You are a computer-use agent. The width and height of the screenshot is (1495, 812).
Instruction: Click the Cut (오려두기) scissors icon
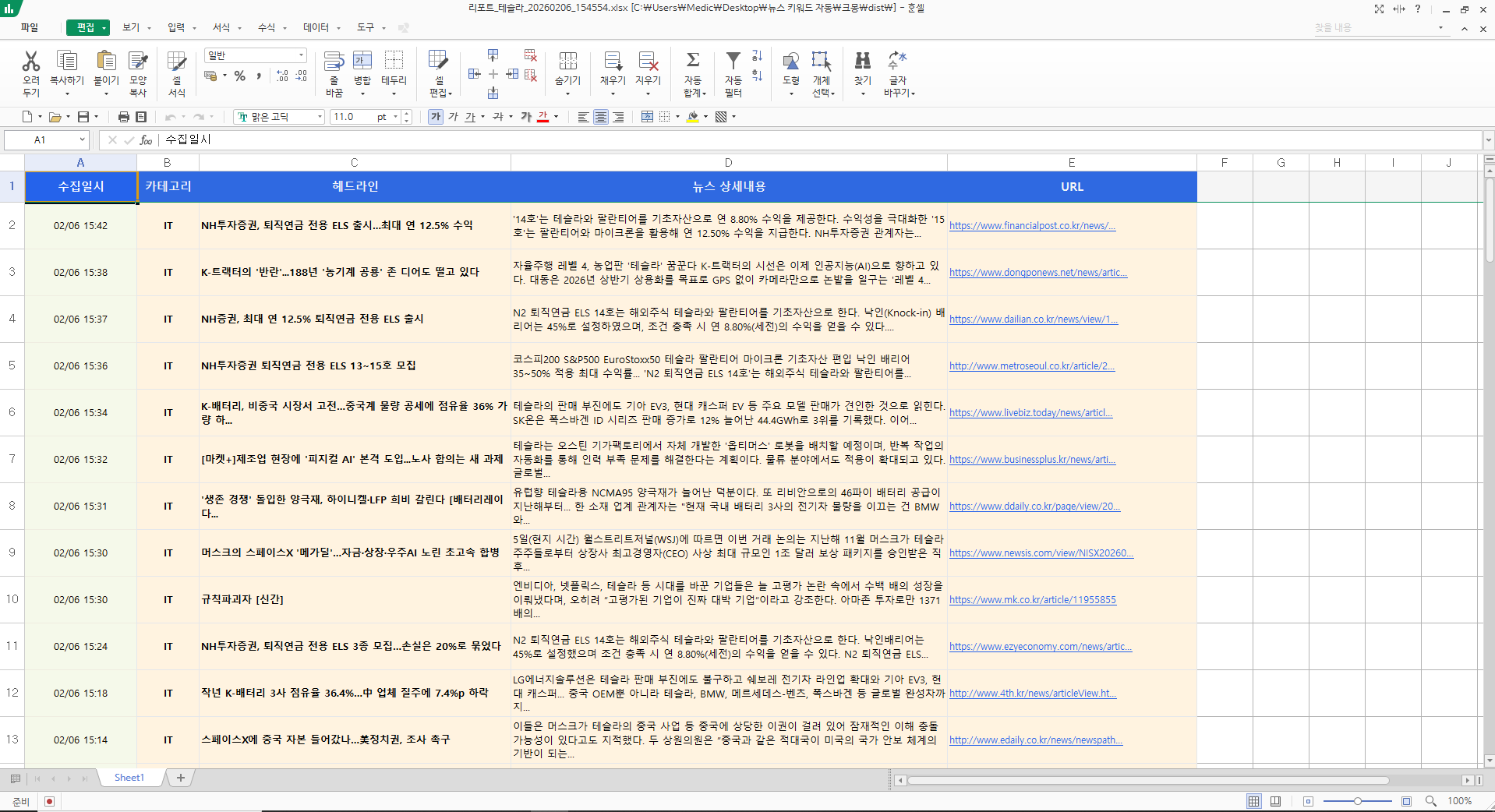31,61
